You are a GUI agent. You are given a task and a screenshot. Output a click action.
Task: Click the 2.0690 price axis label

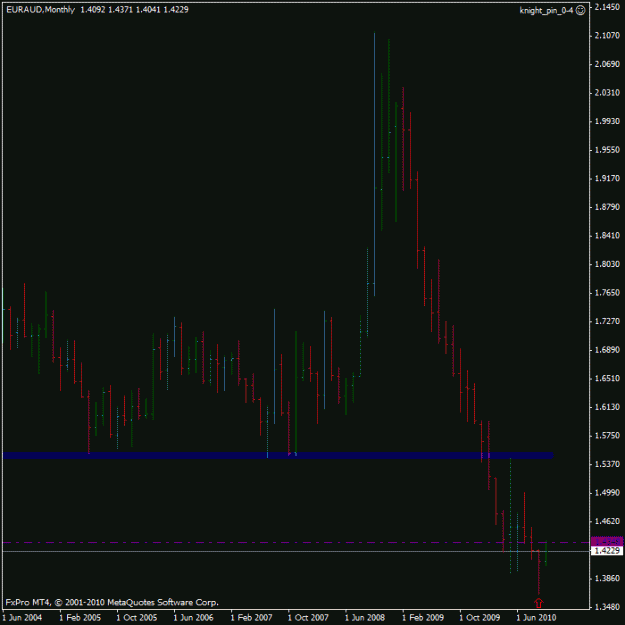coord(607,64)
